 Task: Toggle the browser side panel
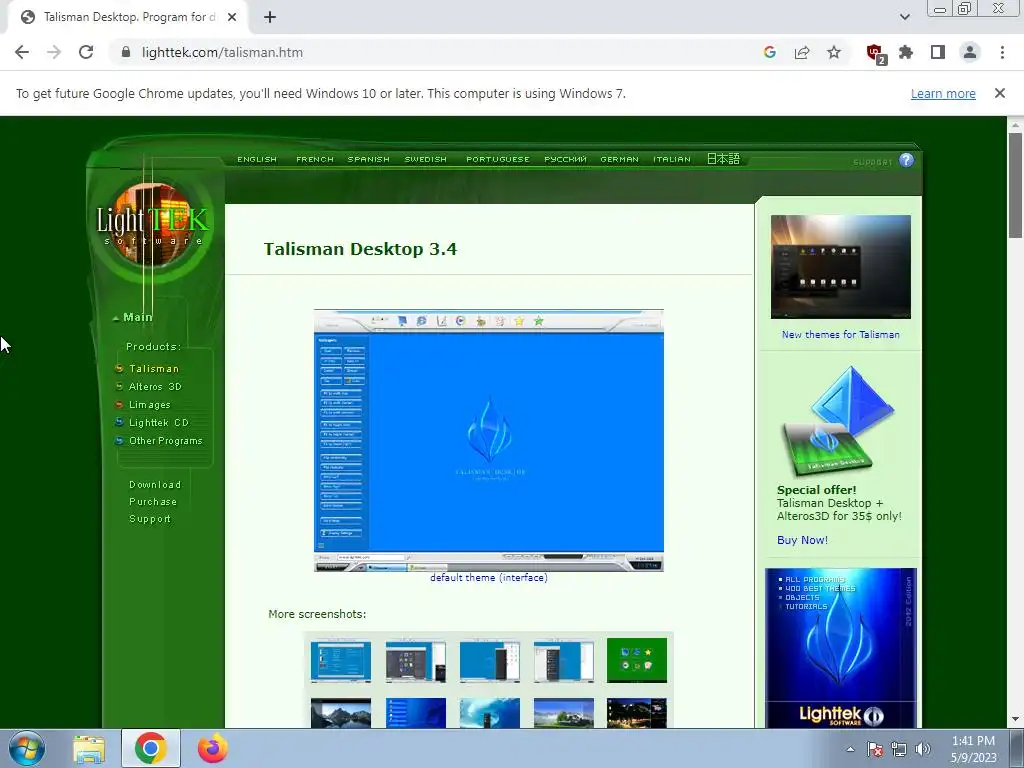(x=938, y=52)
